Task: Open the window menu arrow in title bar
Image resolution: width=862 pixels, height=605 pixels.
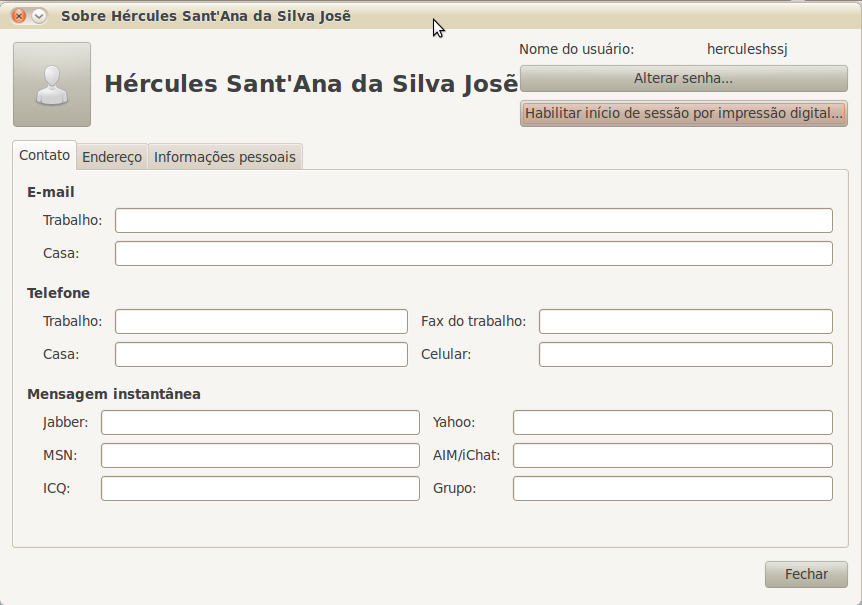Action: pyautogui.click(x=38, y=16)
